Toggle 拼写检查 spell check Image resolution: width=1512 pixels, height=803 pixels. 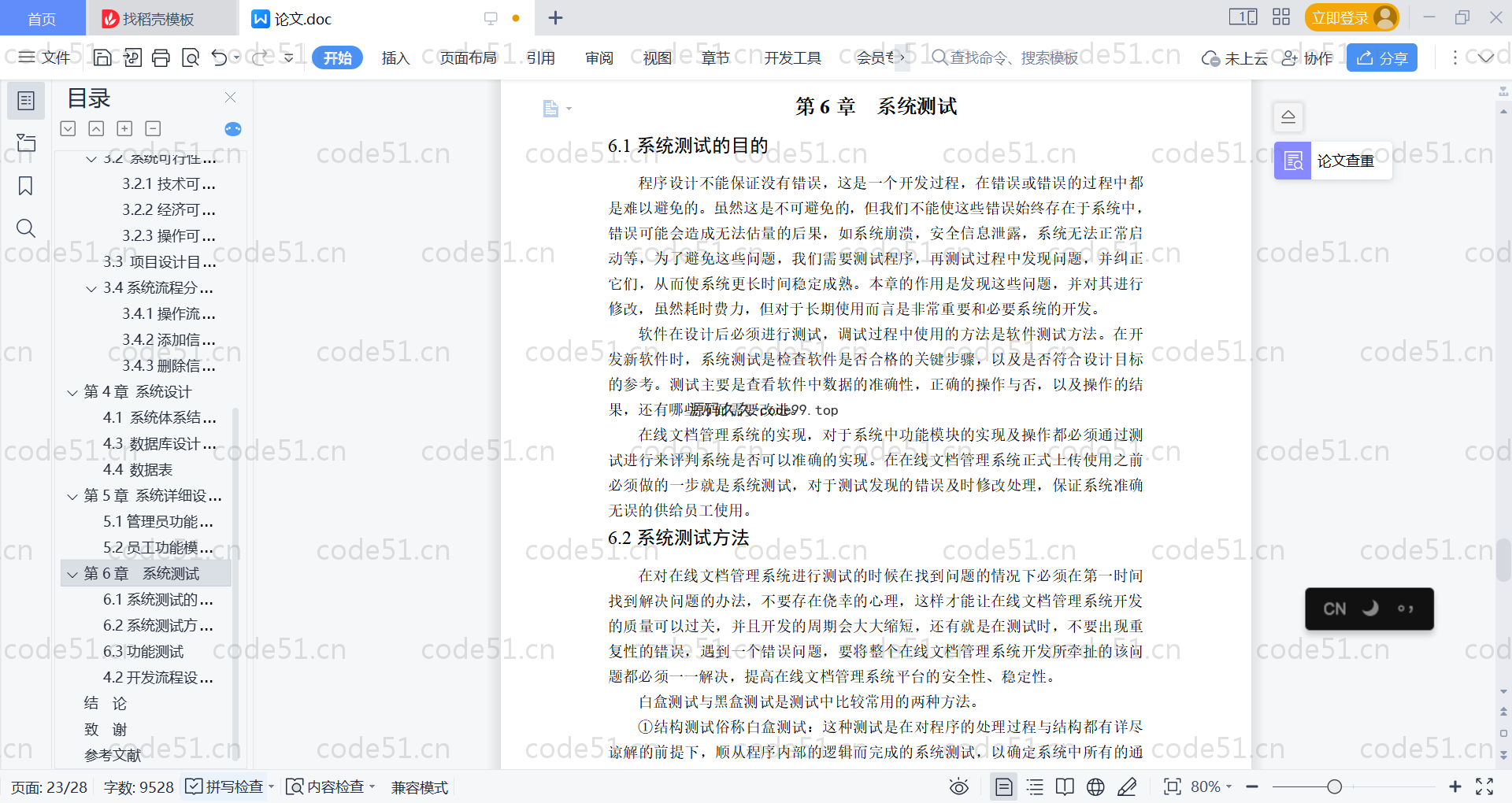pyautogui.click(x=224, y=786)
